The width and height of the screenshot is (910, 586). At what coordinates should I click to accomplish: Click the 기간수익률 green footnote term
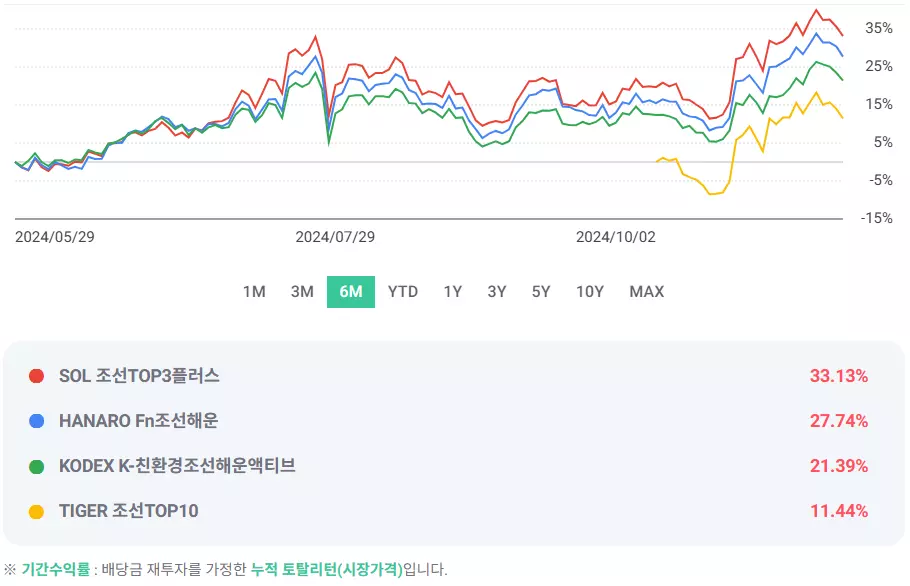(x=56, y=569)
